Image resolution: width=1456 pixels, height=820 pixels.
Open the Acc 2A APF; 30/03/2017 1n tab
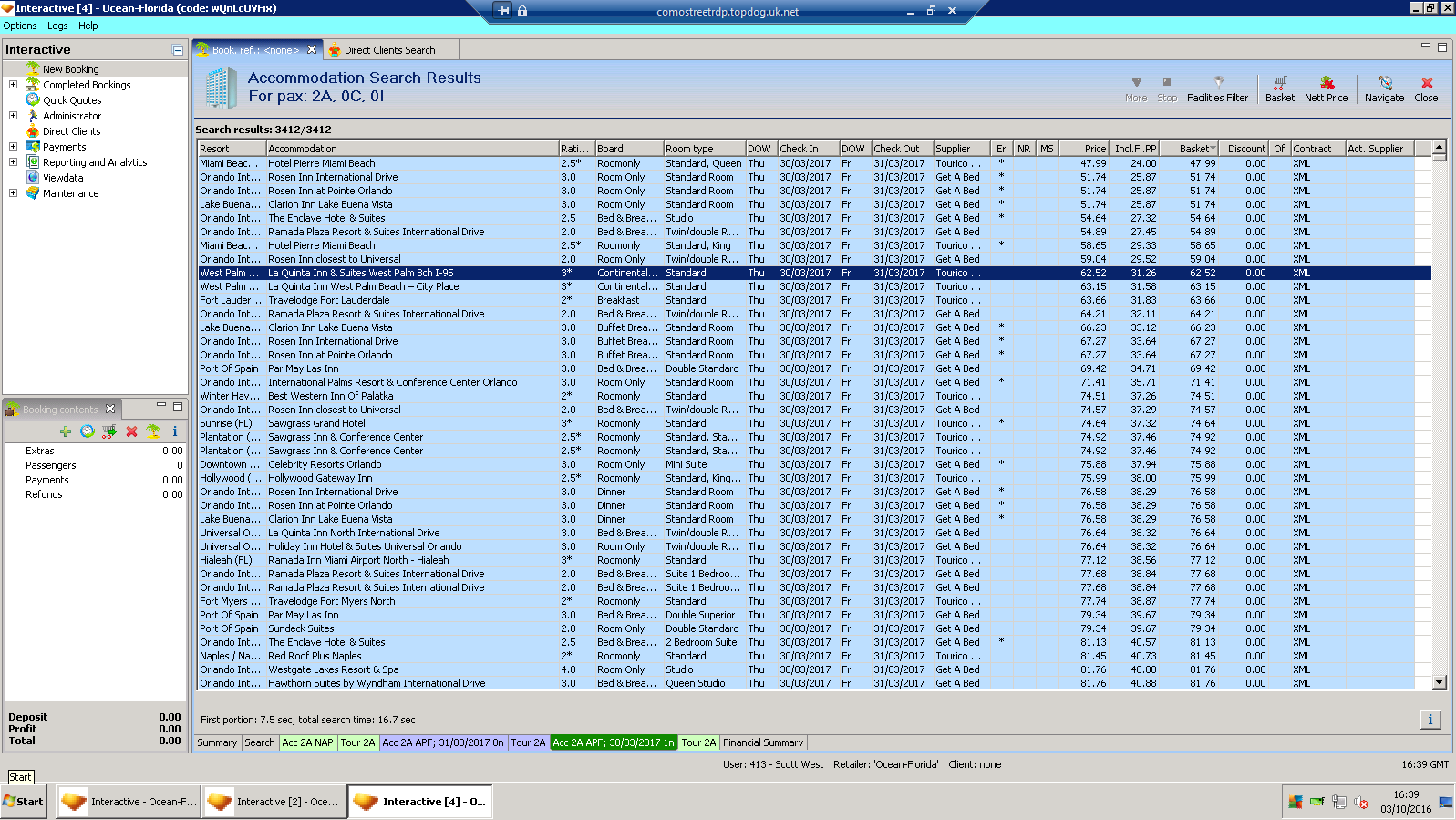pyautogui.click(x=614, y=742)
